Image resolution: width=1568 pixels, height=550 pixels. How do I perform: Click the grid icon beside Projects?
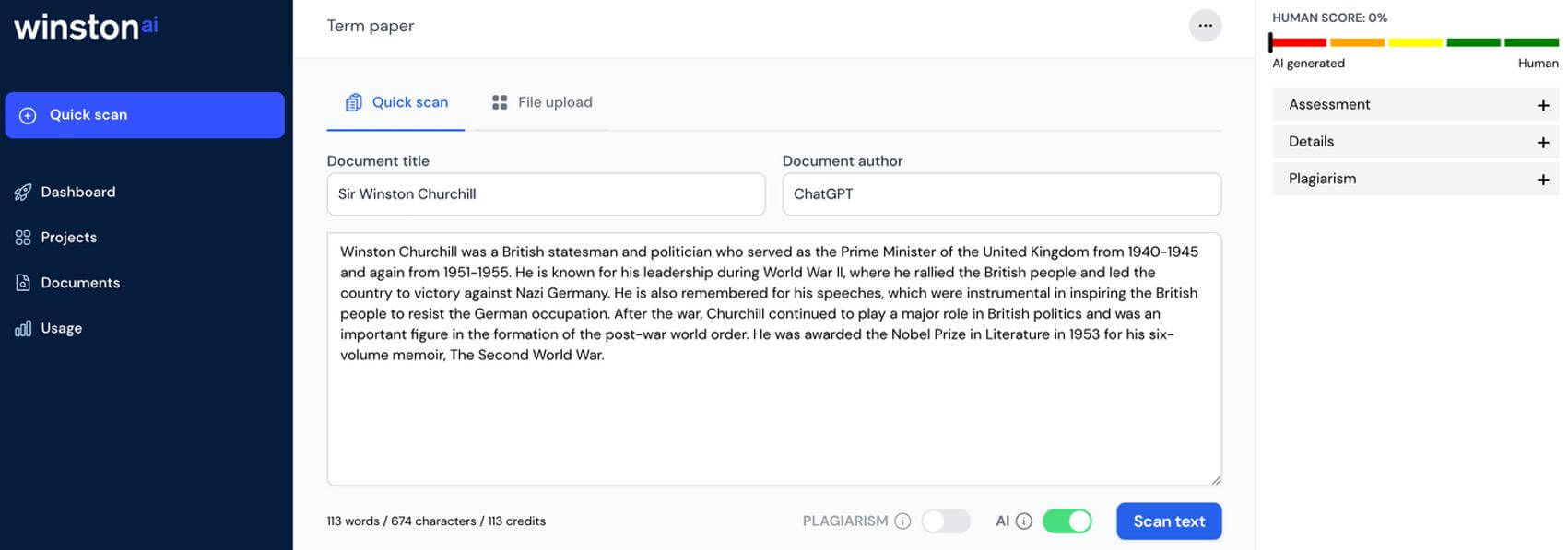tap(23, 237)
